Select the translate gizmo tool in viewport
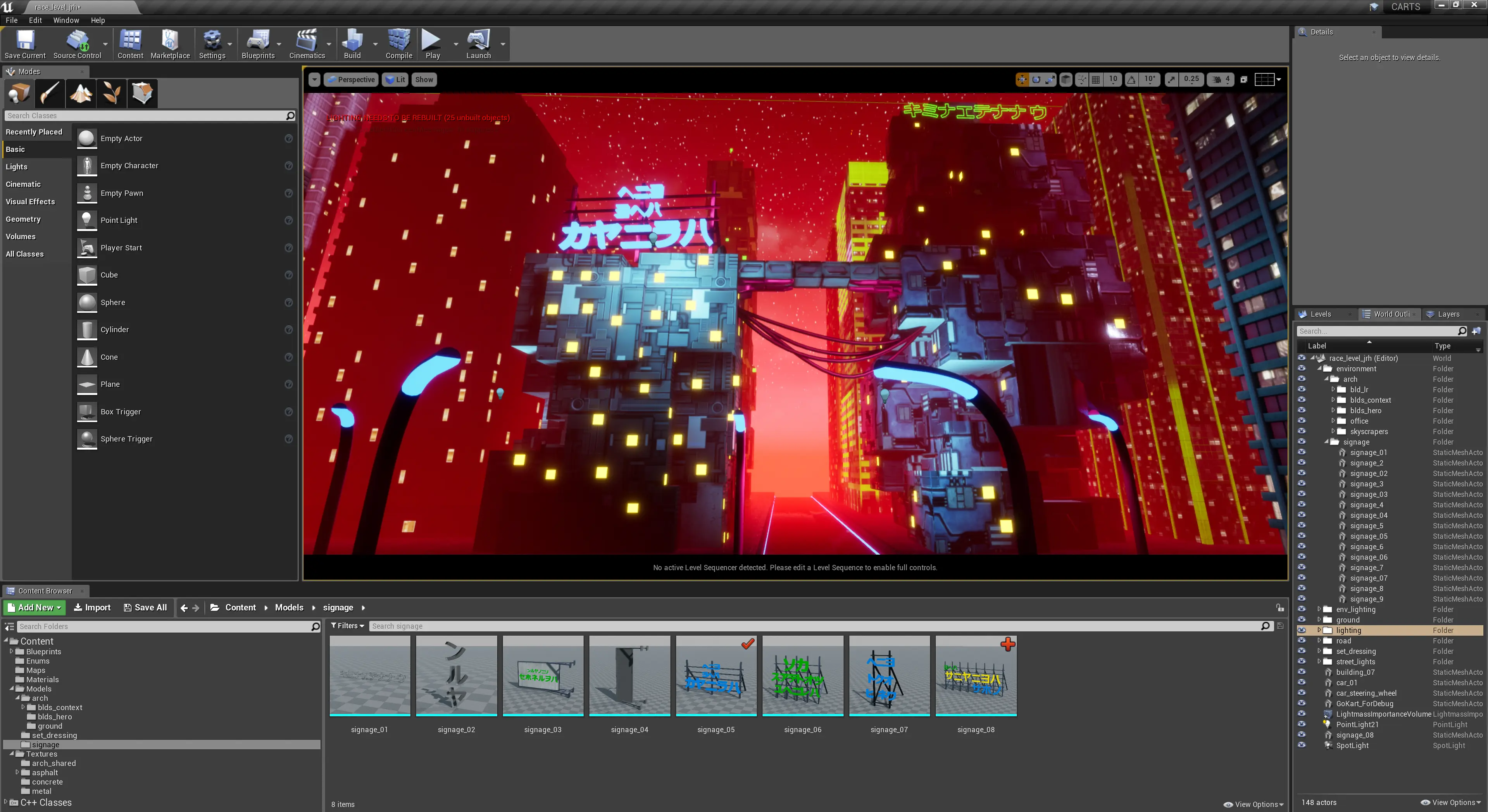 [1022, 80]
